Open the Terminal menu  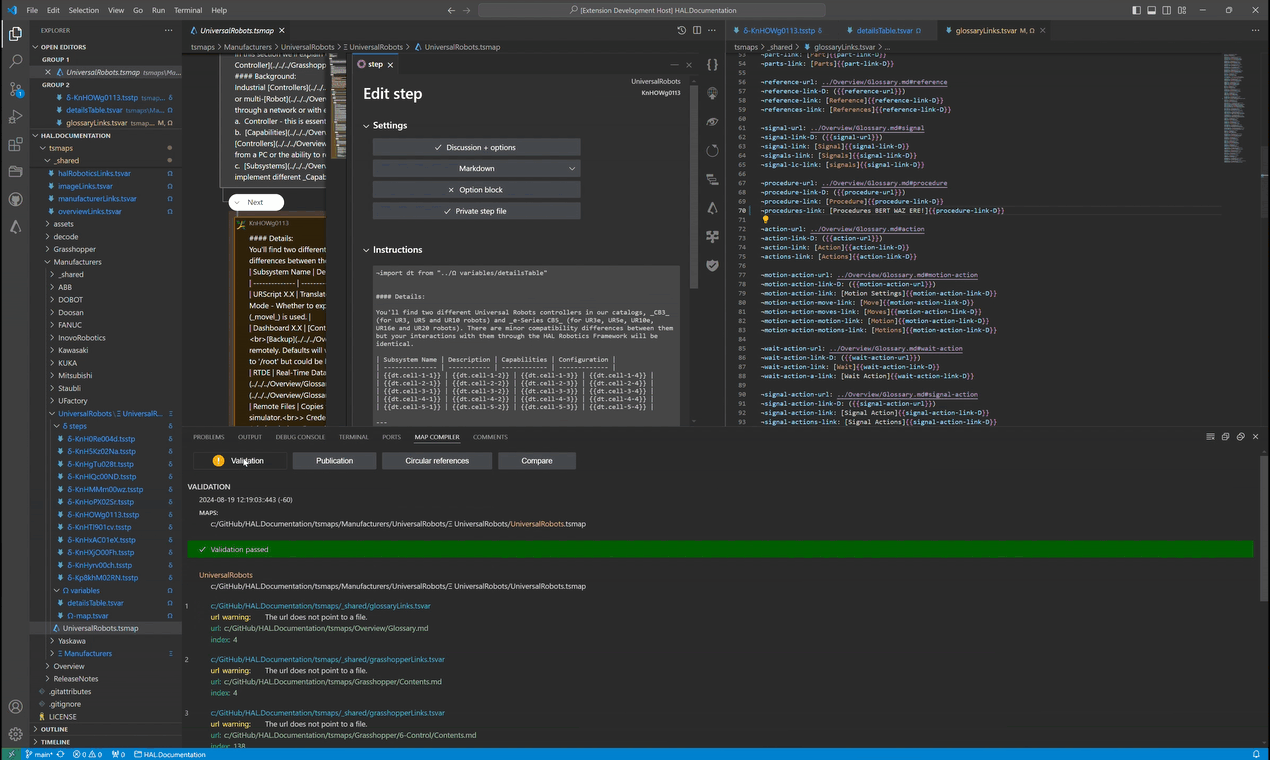[187, 10]
